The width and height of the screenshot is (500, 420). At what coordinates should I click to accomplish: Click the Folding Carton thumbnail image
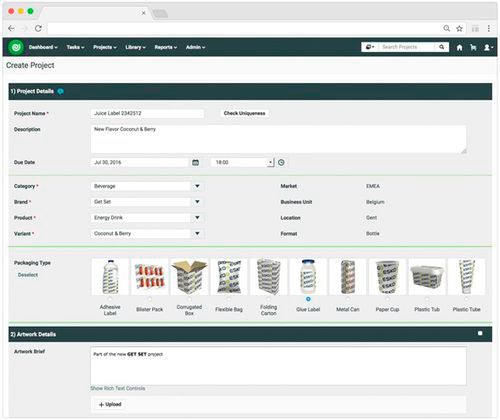[x=268, y=277]
